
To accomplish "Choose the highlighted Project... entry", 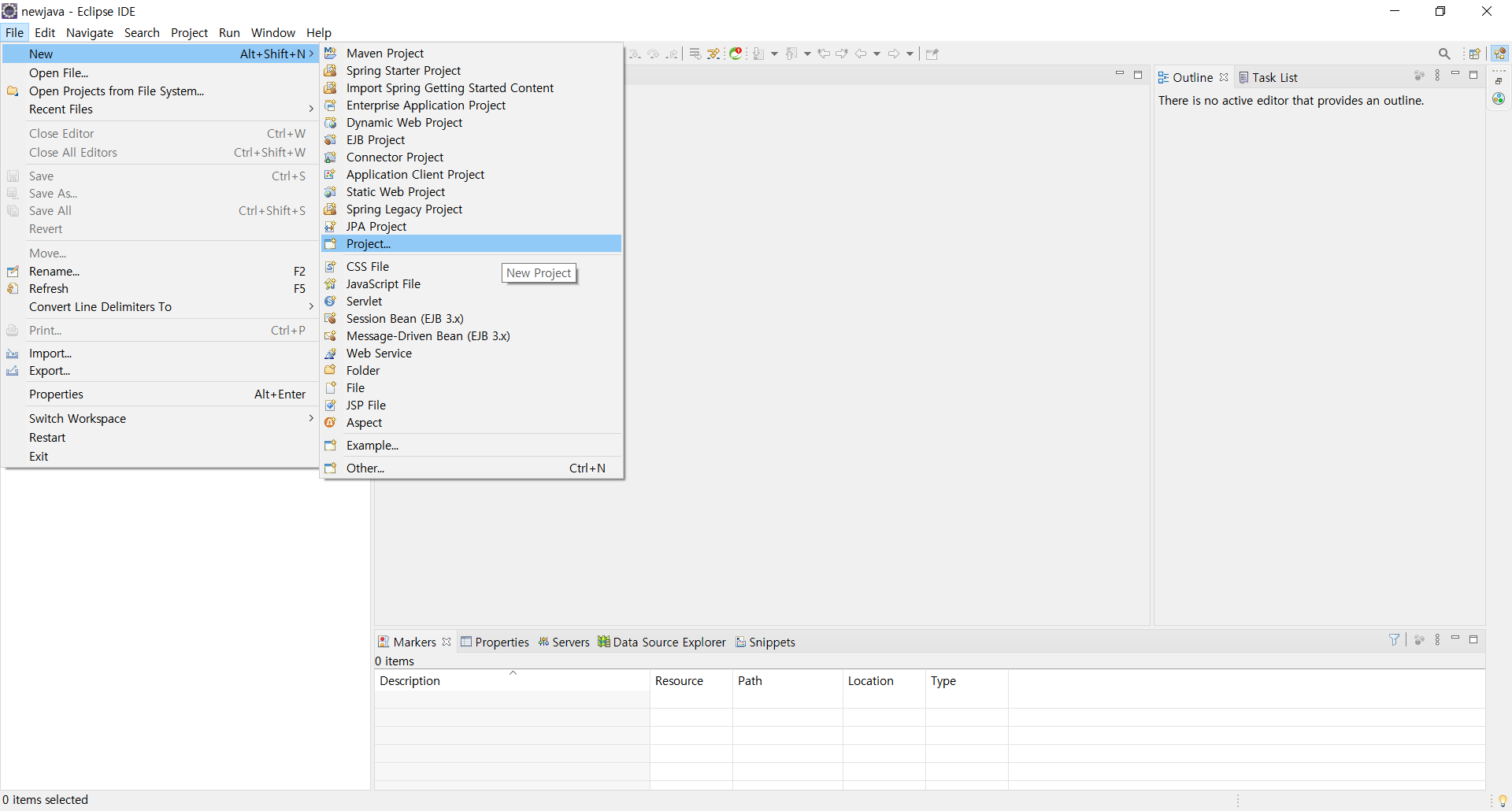I will (472, 243).
